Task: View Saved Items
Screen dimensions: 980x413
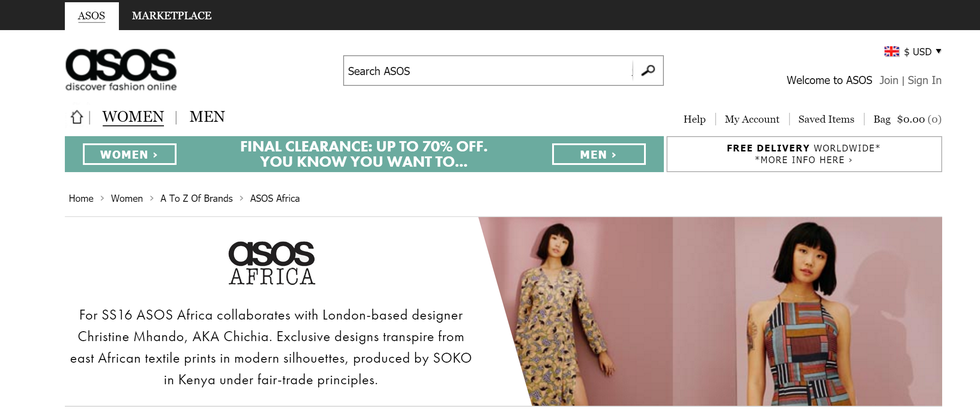Action: (826, 119)
